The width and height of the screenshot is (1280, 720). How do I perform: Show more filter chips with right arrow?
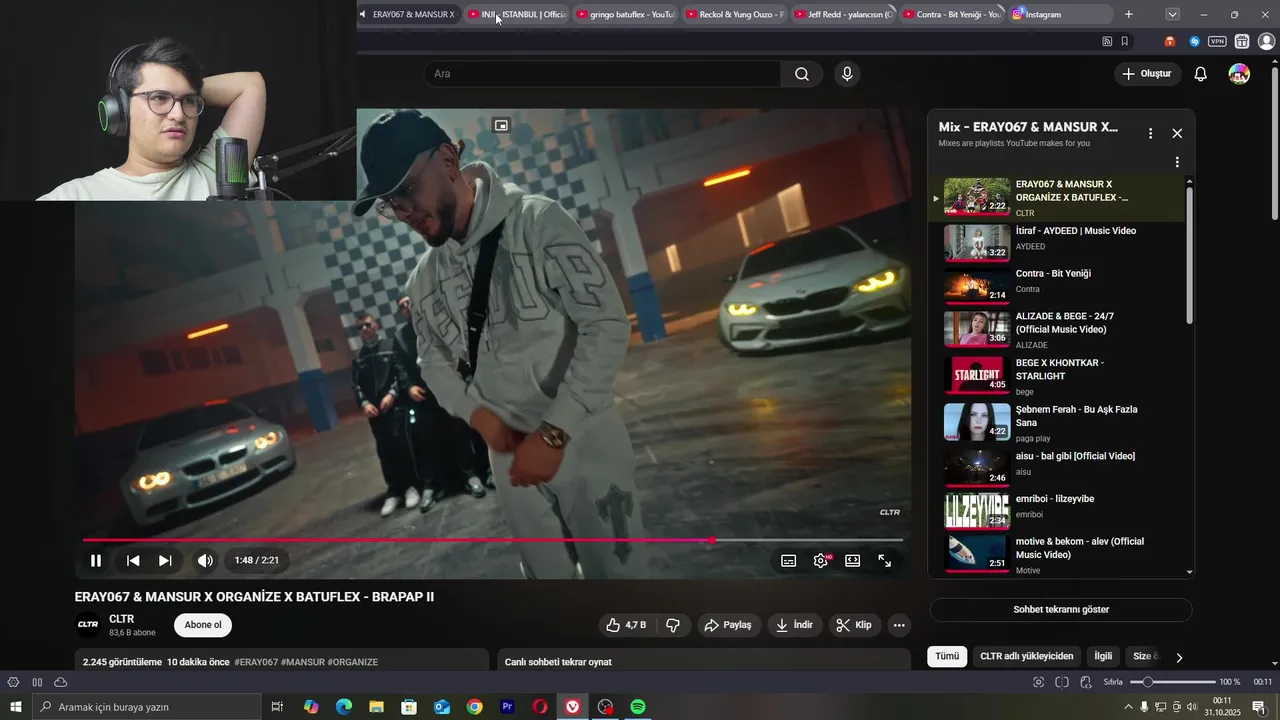1179,657
